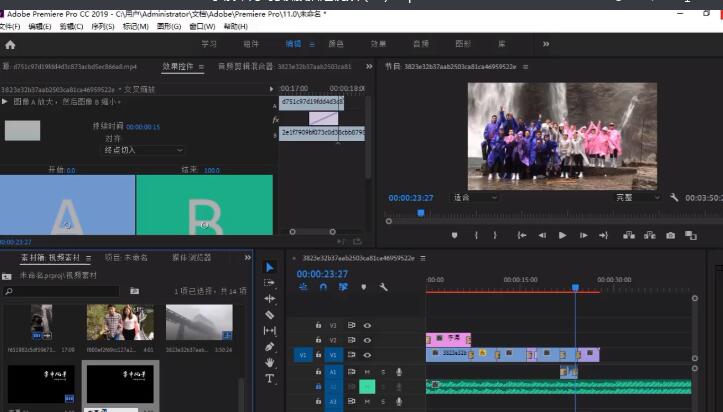Click the Export Frame camera icon
723x412 pixels.
670,235
